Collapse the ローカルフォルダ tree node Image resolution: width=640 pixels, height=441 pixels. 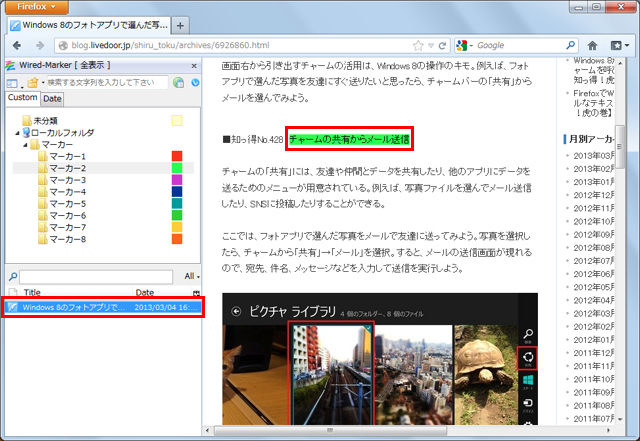coord(17,133)
